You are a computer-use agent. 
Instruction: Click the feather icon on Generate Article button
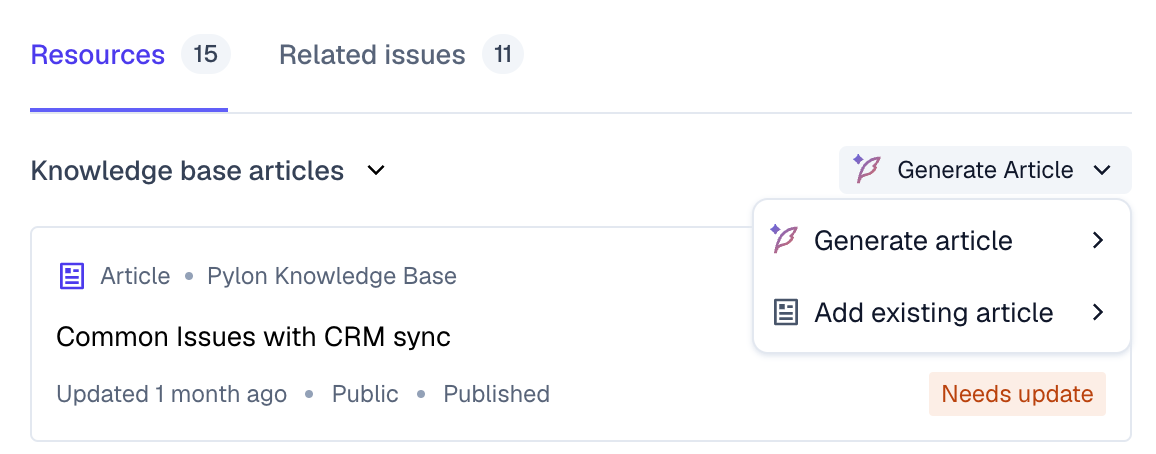(x=867, y=170)
